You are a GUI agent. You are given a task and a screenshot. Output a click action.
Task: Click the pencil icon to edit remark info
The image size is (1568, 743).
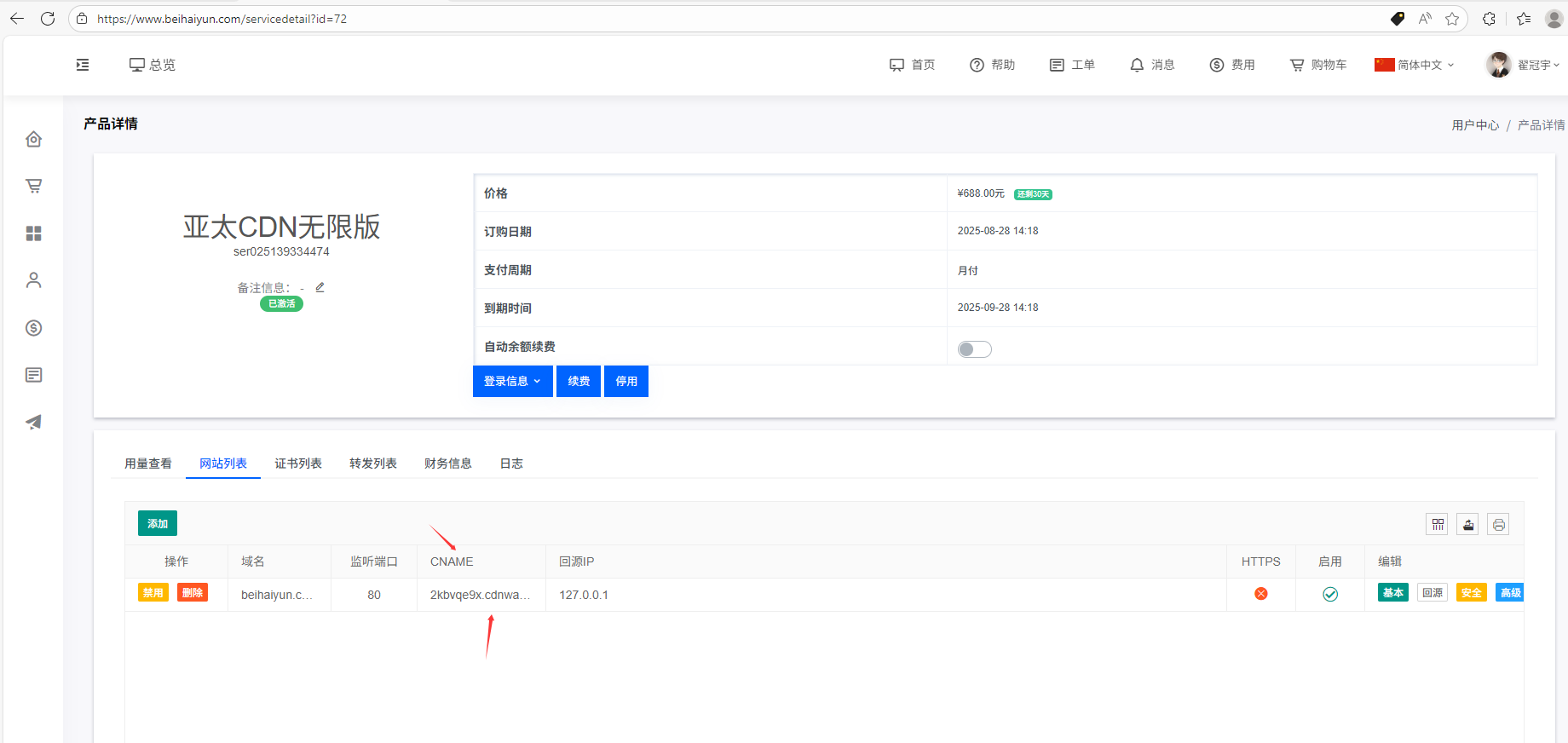(320, 288)
